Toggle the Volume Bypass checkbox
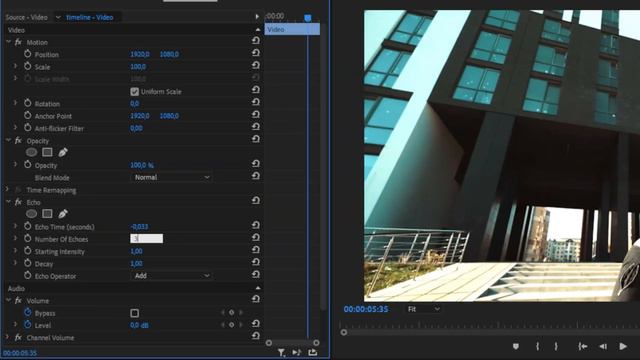This screenshot has width=640, height=360. click(x=134, y=313)
